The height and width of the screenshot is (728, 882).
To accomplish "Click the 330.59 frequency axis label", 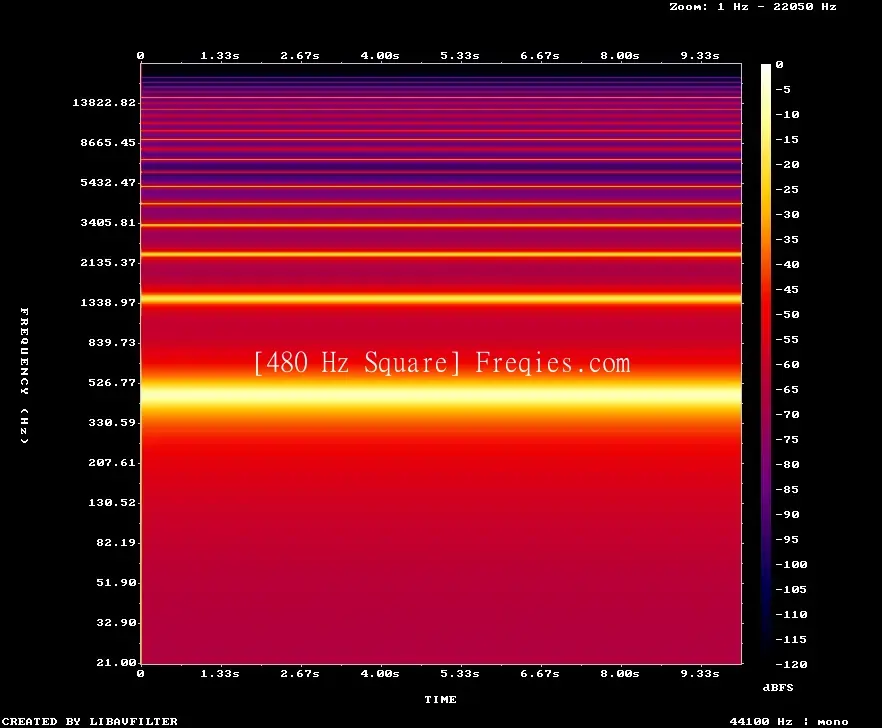I will [112, 422].
